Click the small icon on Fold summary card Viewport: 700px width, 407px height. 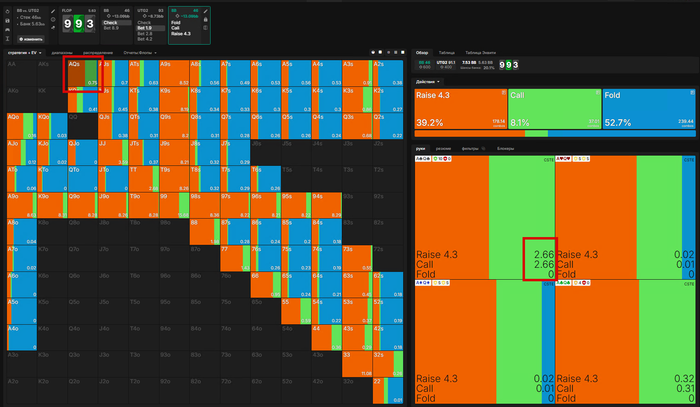(692, 93)
